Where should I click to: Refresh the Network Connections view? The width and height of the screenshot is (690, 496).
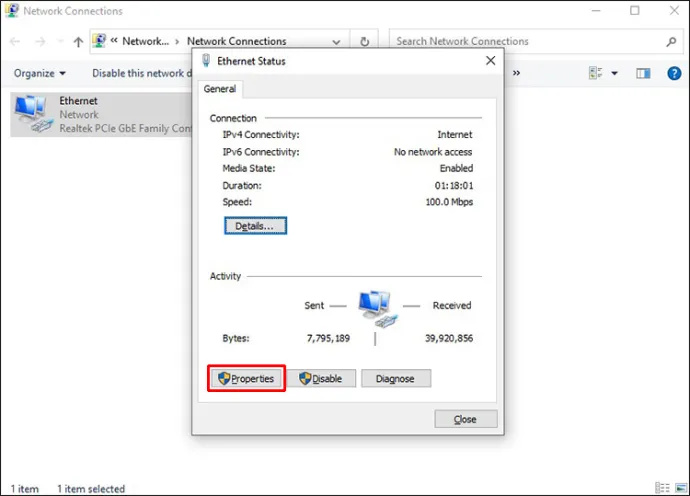pyautogui.click(x=364, y=41)
